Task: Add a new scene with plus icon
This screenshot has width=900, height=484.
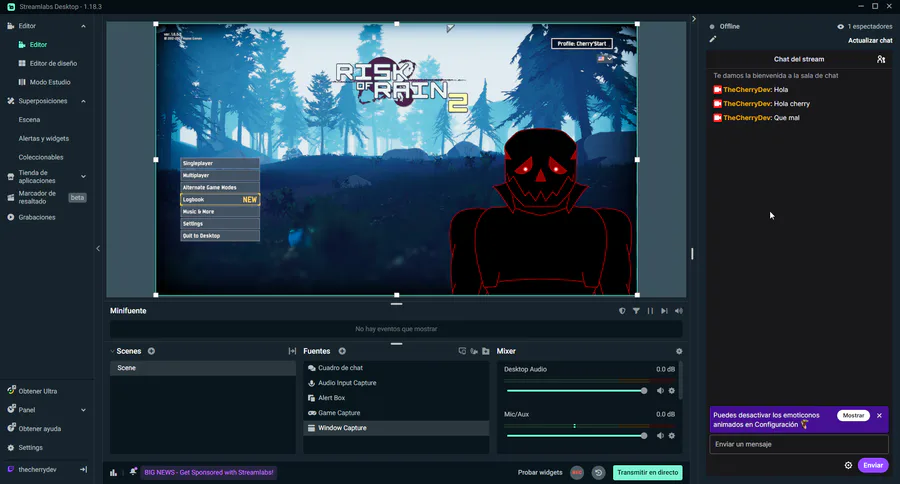Action: click(x=152, y=351)
